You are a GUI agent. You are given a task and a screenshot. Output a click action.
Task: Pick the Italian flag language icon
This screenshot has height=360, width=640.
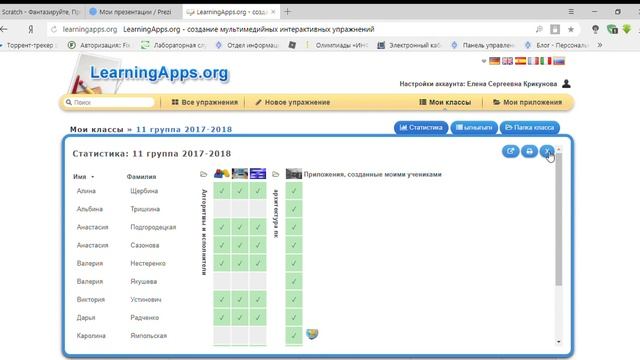[546, 61]
